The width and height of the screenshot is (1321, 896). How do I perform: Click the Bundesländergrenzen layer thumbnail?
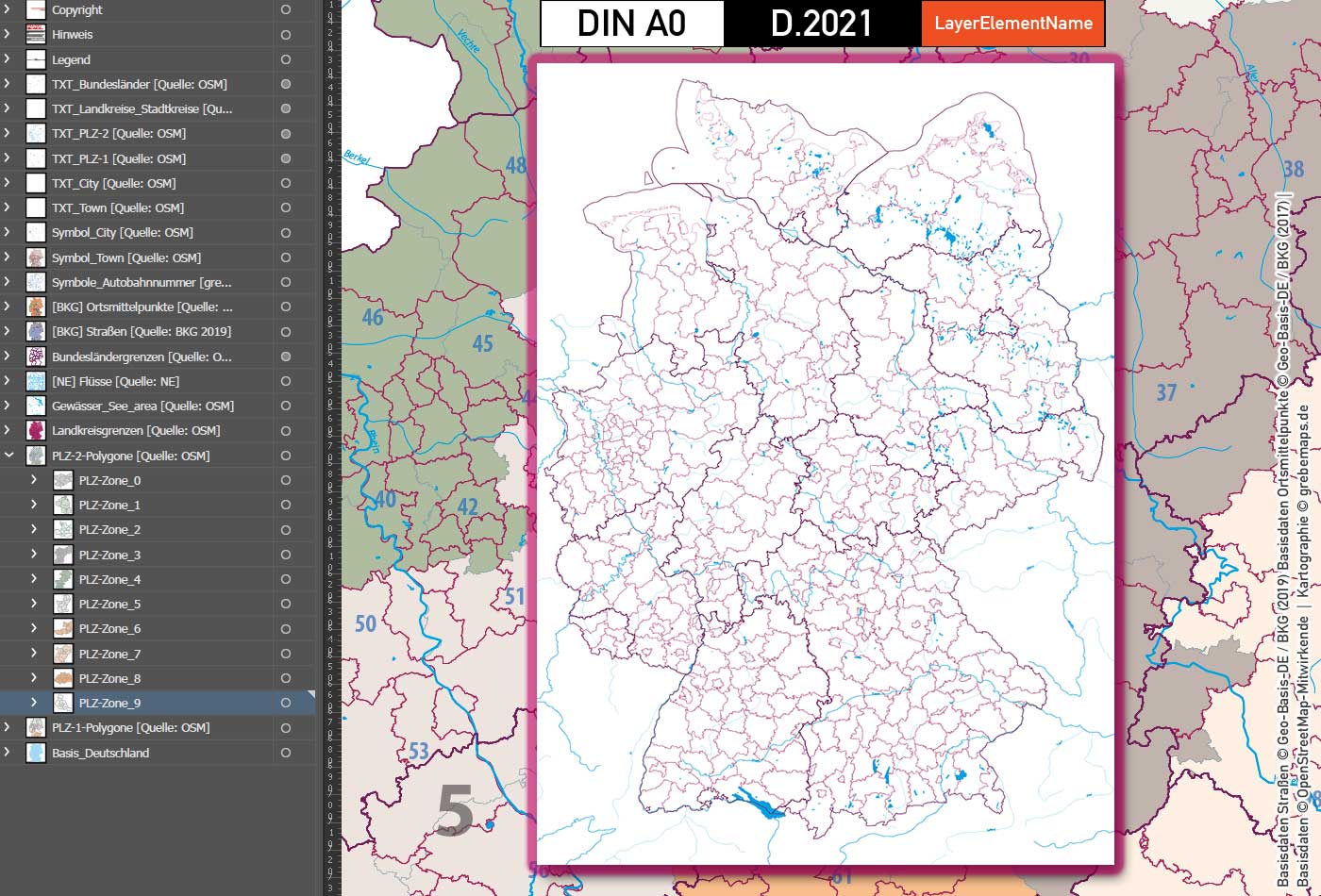[34, 357]
